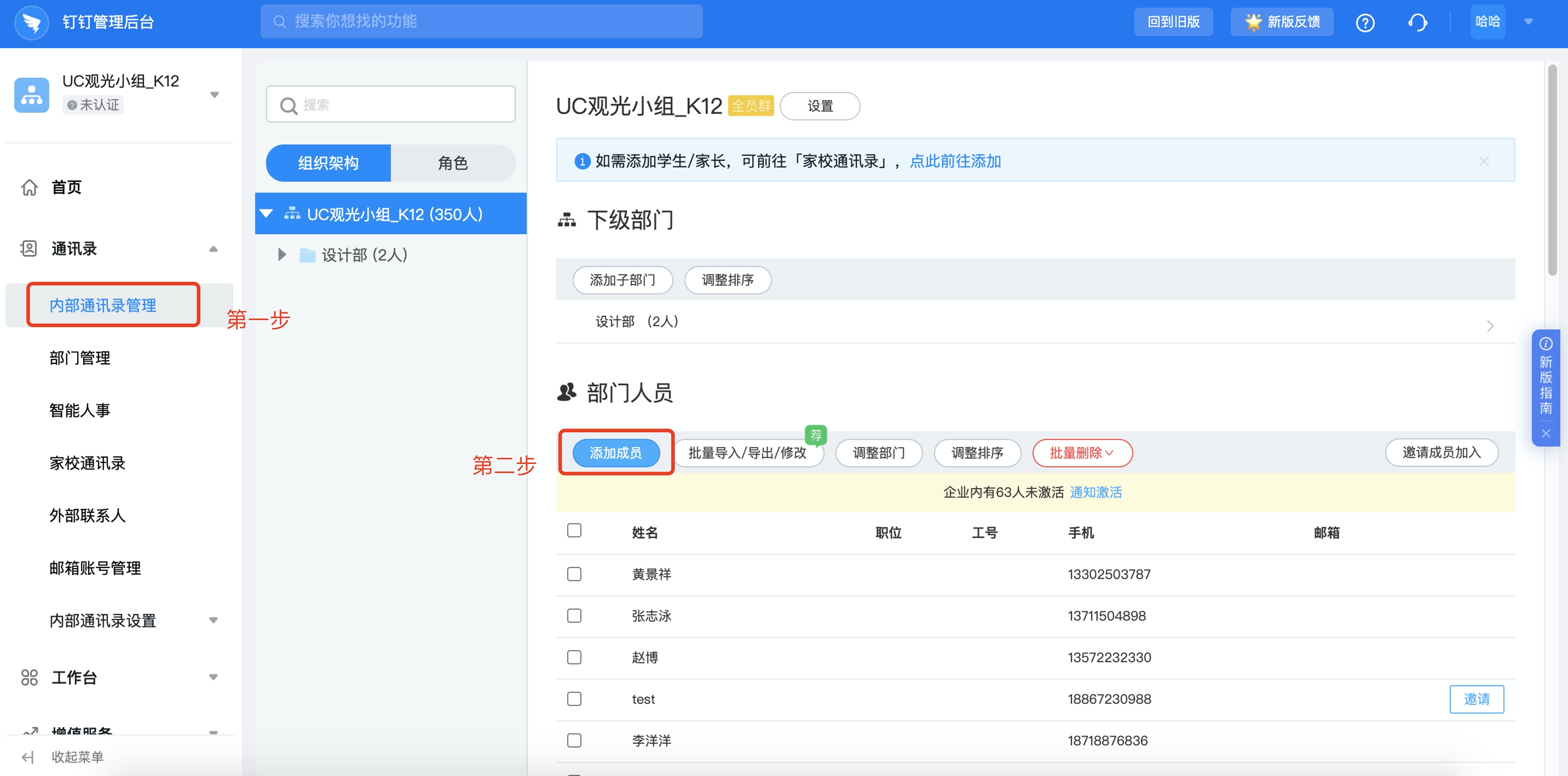Click the page vertical scrollbar
The image size is (1568, 776).
click(x=1553, y=170)
